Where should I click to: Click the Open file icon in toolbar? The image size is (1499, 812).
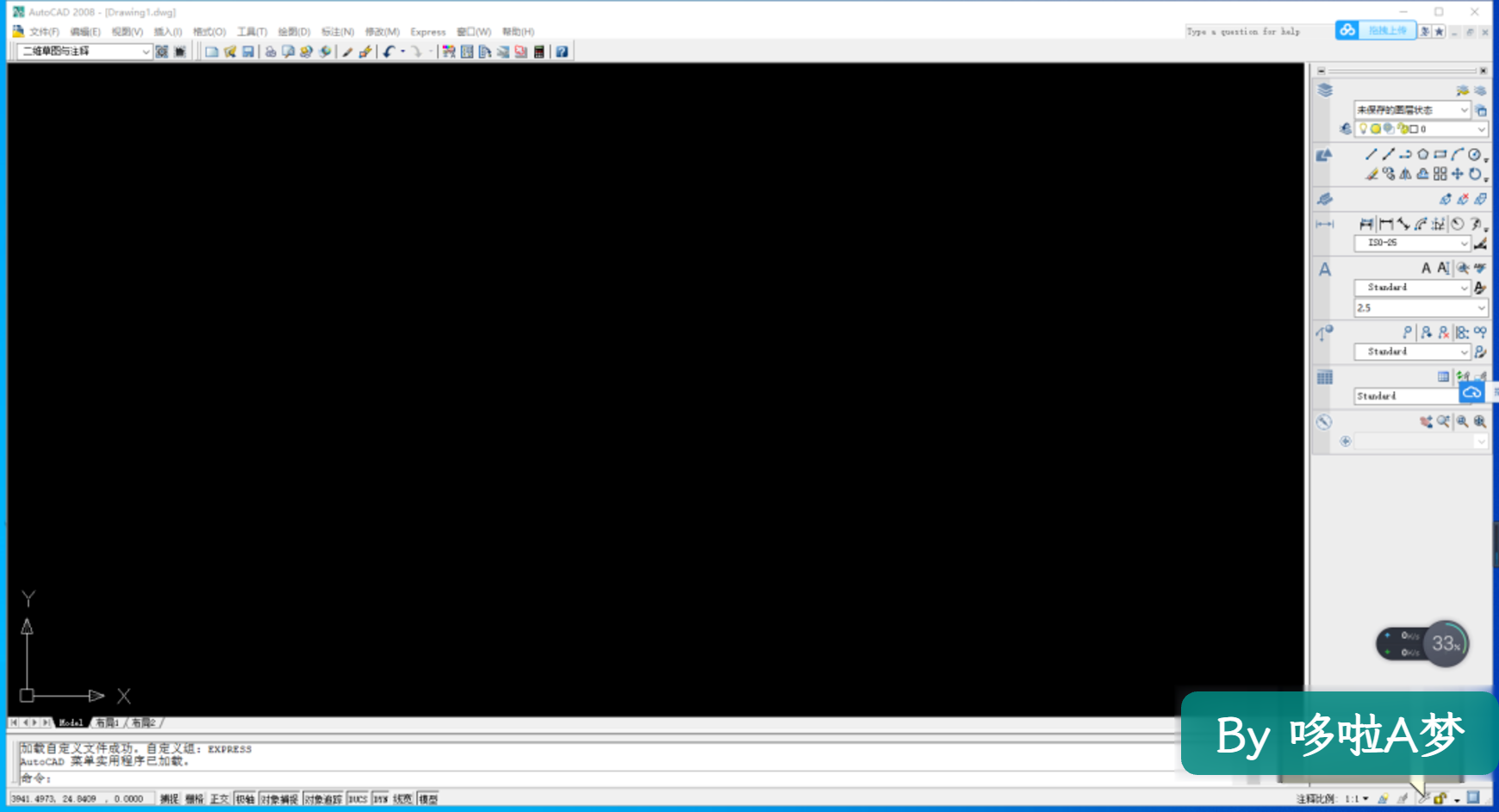(x=230, y=52)
